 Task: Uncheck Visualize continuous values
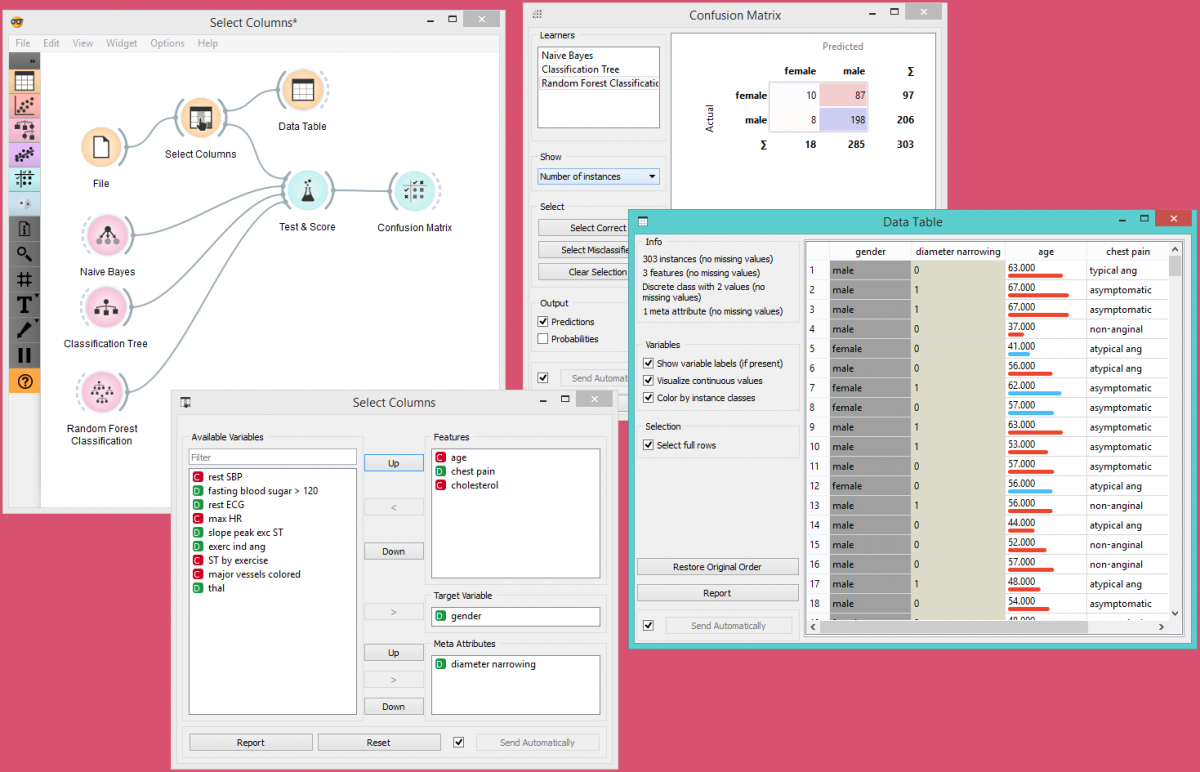pyautogui.click(x=648, y=381)
